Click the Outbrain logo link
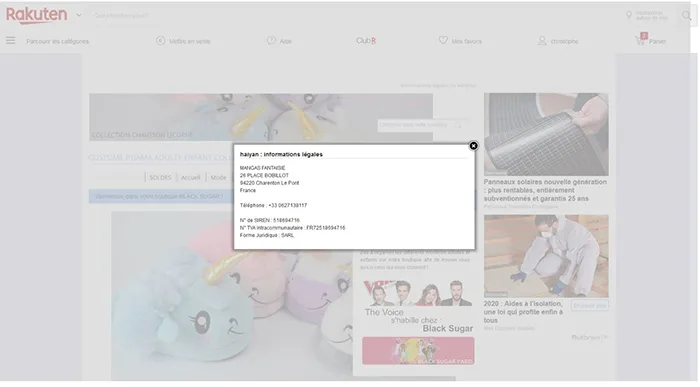 click(x=589, y=337)
